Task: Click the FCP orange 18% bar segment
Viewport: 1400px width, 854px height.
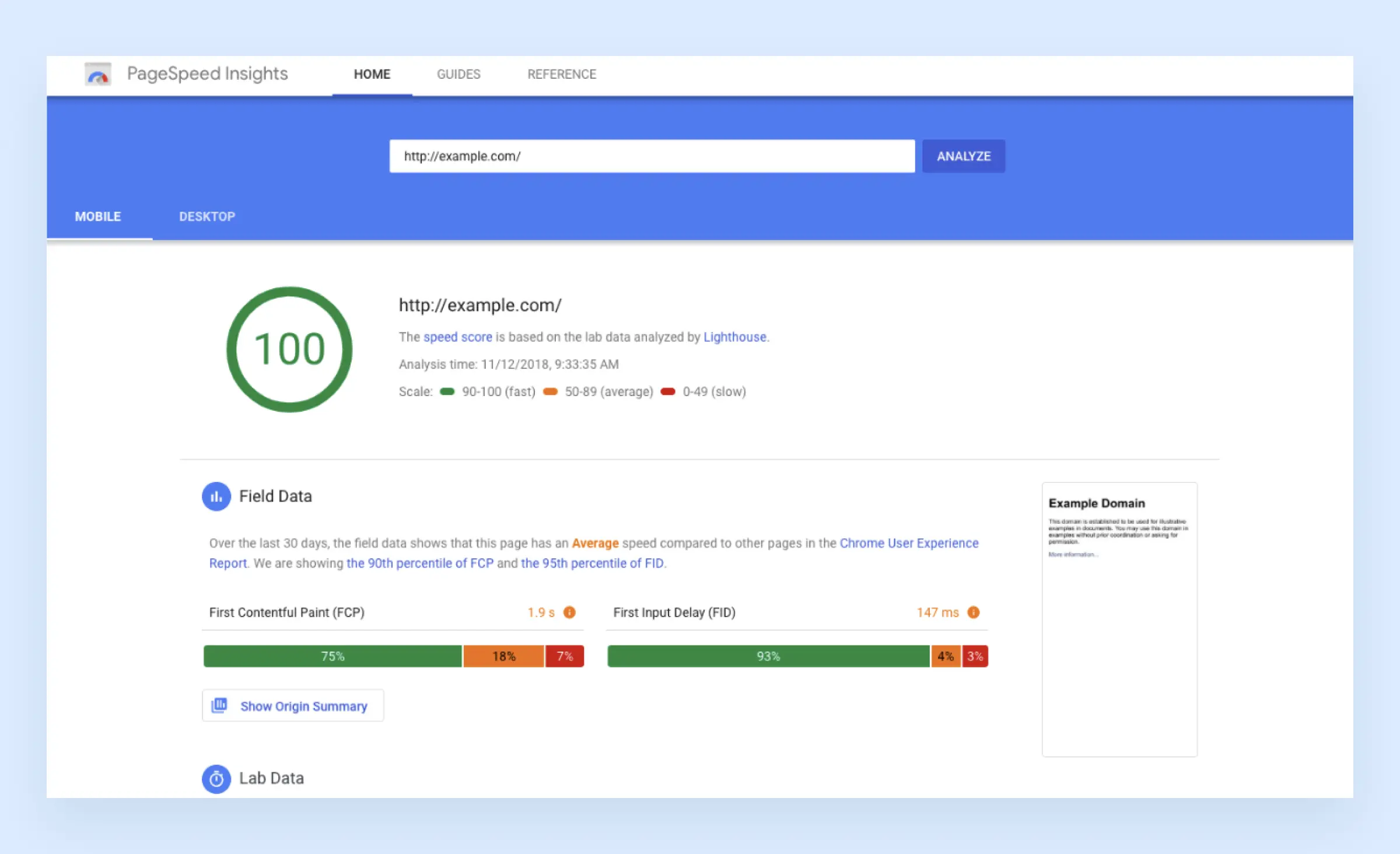Action: point(504,656)
